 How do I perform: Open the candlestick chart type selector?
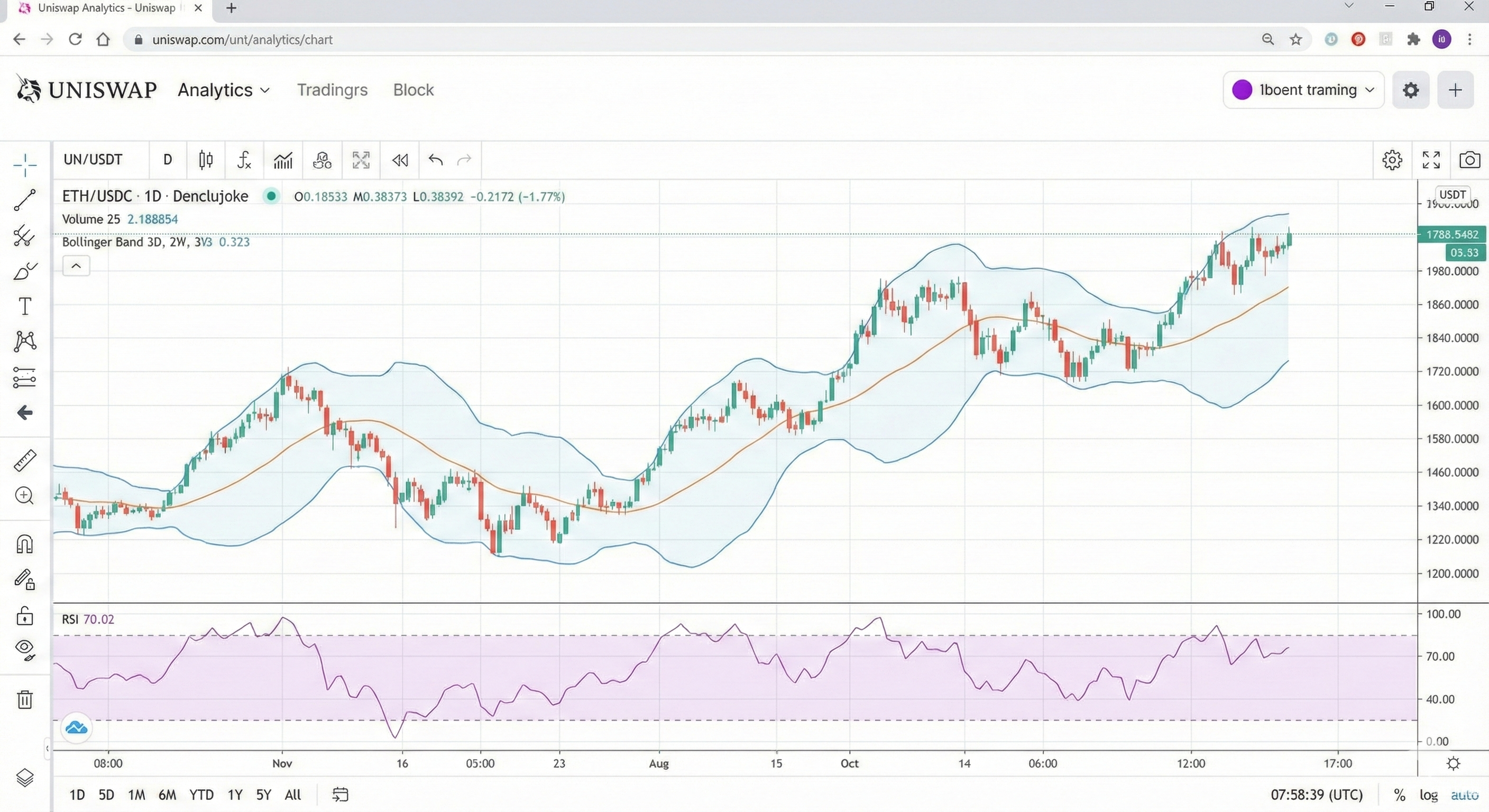(x=206, y=160)
